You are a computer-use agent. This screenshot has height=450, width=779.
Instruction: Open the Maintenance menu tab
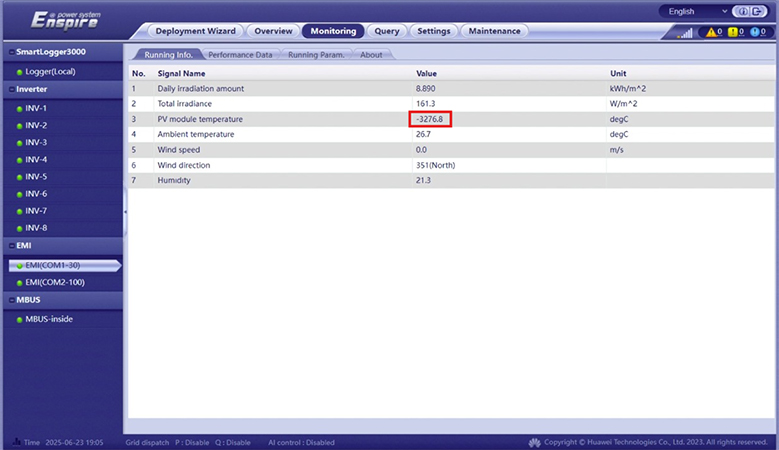[494, 31]
